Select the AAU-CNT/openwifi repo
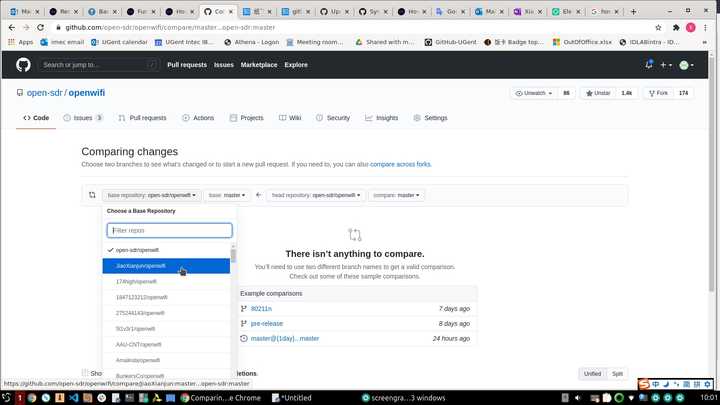 click(x=166, y=344)
